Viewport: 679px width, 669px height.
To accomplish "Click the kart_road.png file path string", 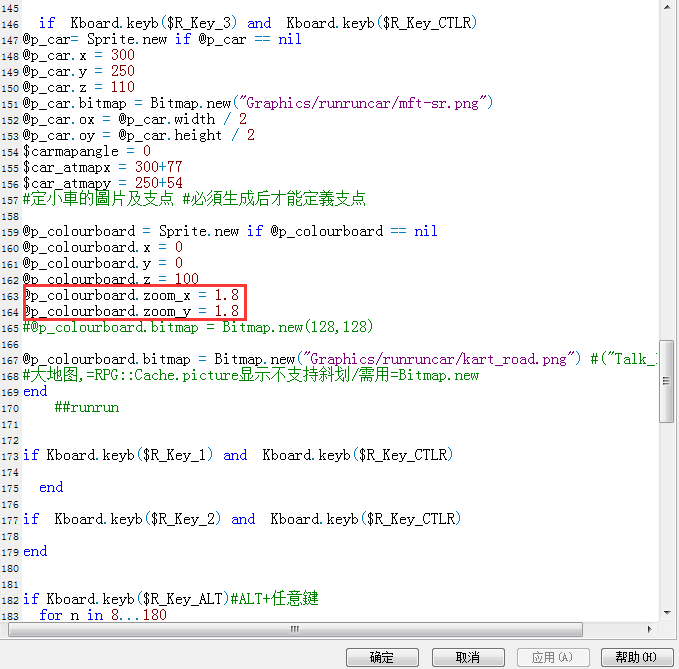I will 438,359.
